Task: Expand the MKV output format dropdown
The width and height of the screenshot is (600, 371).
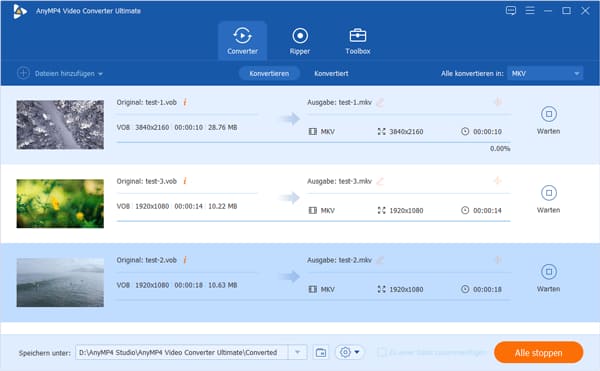Action: coord(545,73)
